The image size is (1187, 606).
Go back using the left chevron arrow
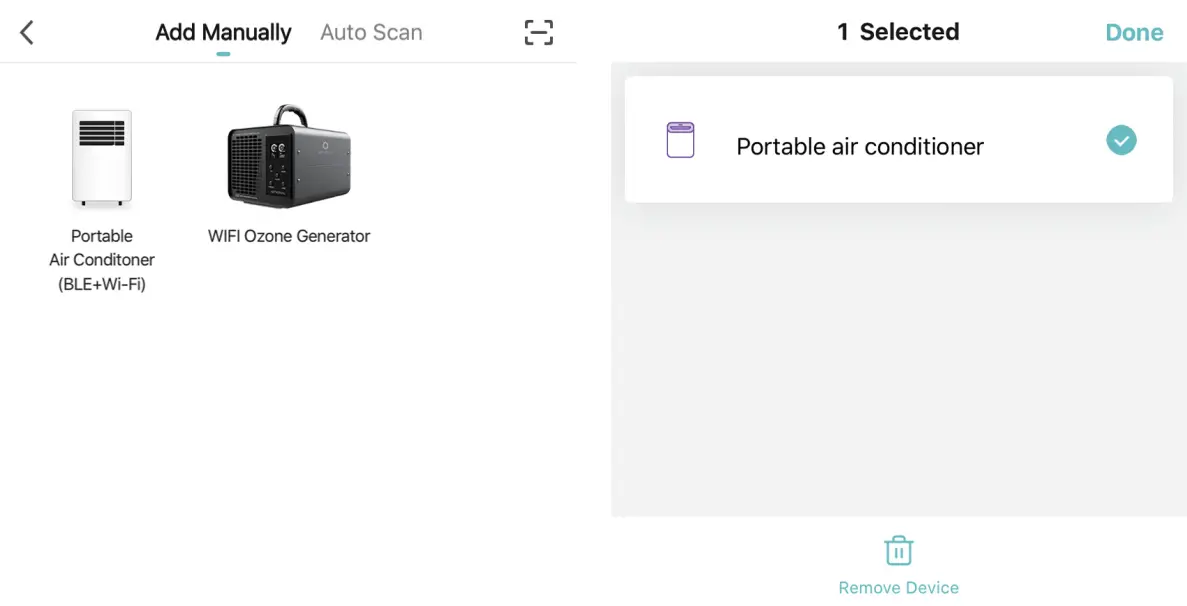26,31
